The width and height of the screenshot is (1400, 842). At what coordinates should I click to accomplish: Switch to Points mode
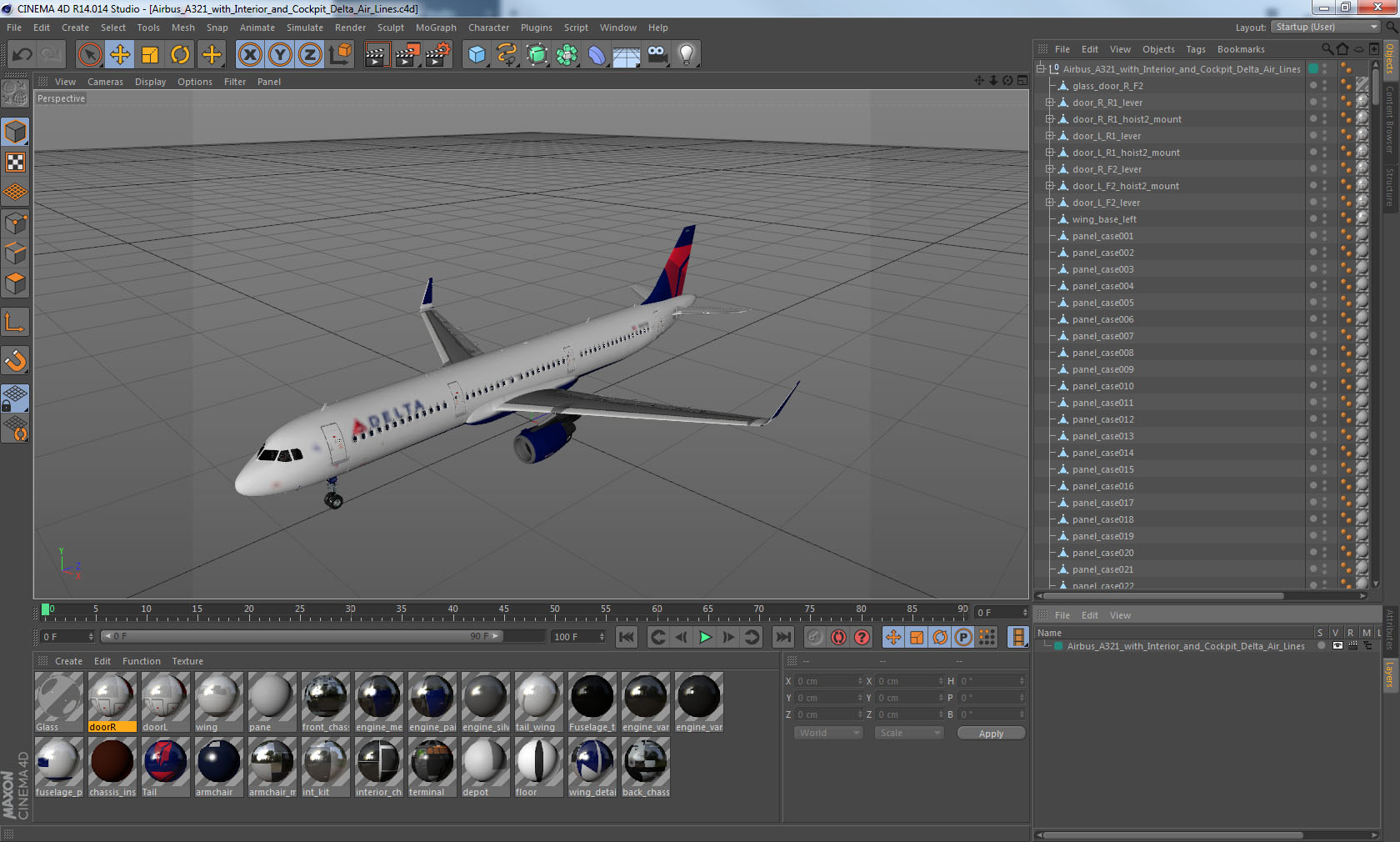[x=15, y=223]
